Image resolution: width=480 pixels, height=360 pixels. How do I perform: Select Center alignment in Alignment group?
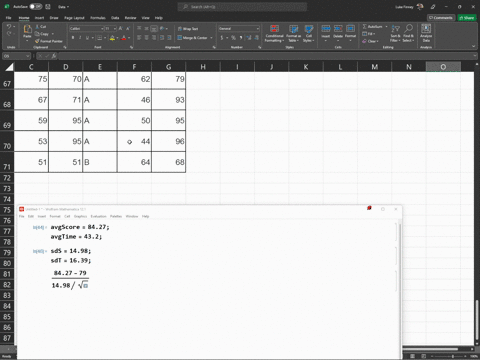[x=147, y=38]
